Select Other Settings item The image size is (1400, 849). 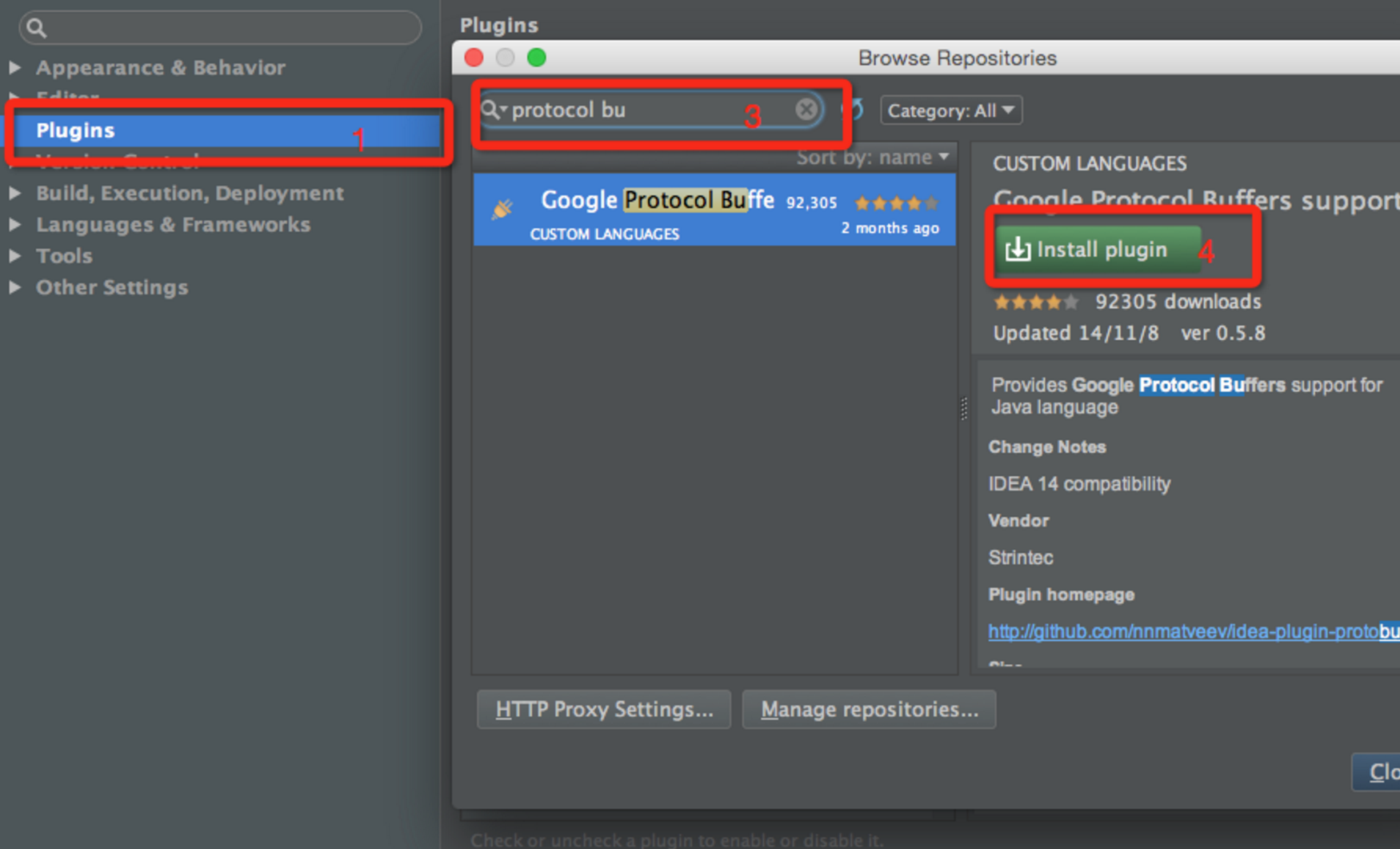[112, 287]
